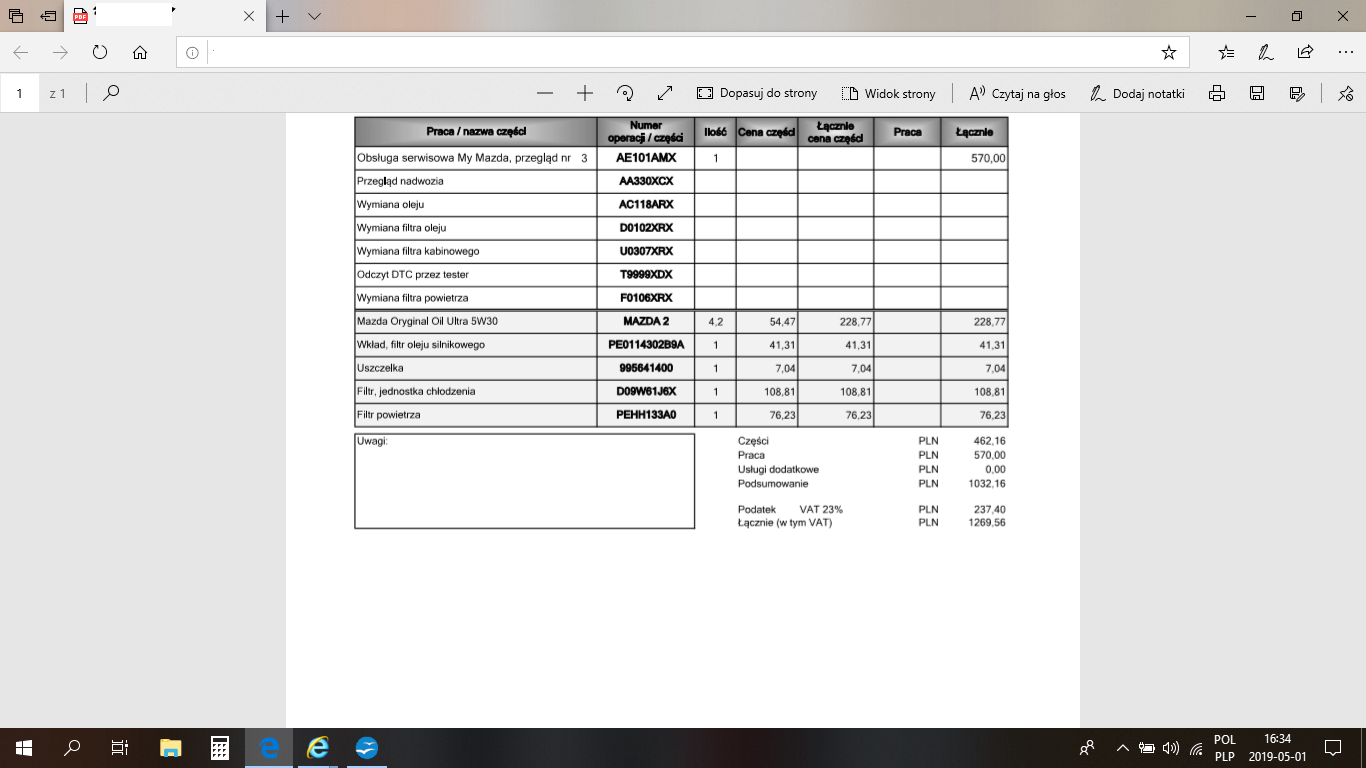Refresh the current page

coord(99,52)
